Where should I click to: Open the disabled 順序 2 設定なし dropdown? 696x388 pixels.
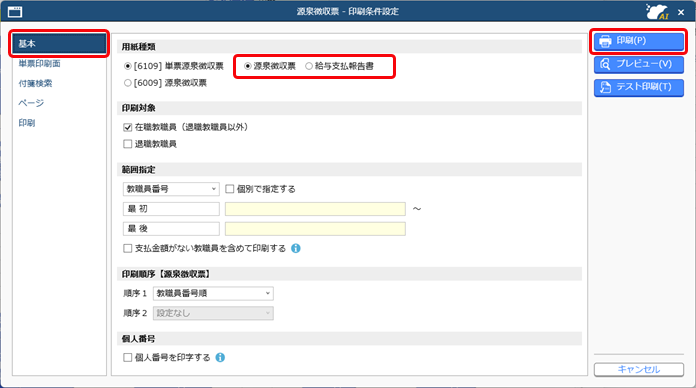point(213,313)
